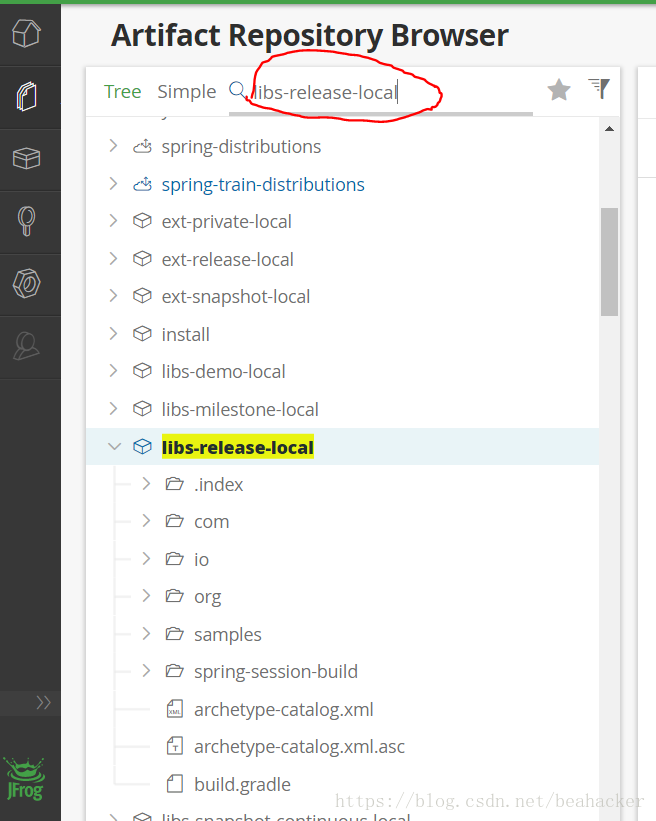Expand the .index folder
The image size is (656, 821).
click(x=146, y=484)
